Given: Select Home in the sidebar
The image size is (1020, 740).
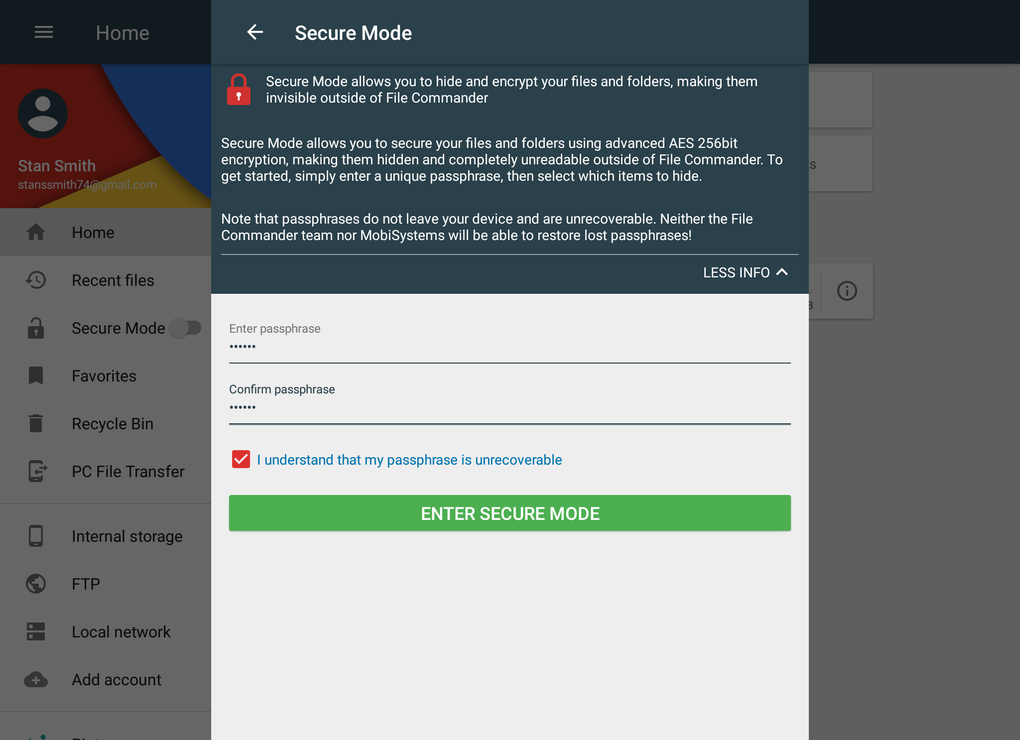Looking at the screenshot, I should [93, 233].
